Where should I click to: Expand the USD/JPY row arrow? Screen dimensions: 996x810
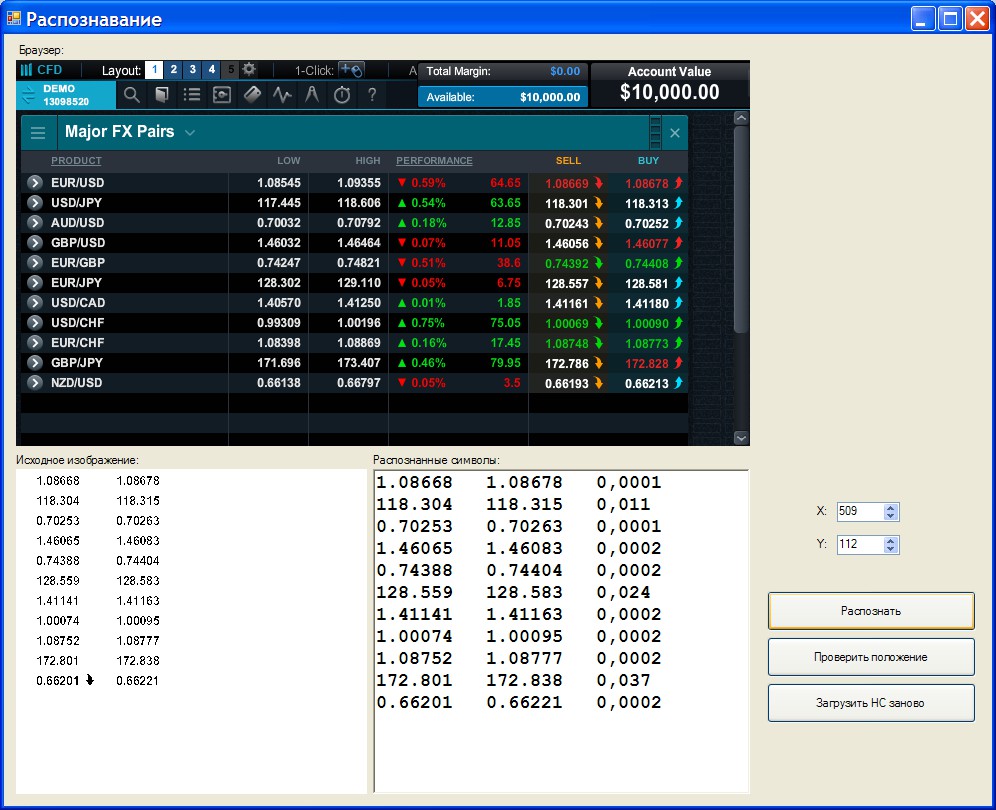coord(35,203)
